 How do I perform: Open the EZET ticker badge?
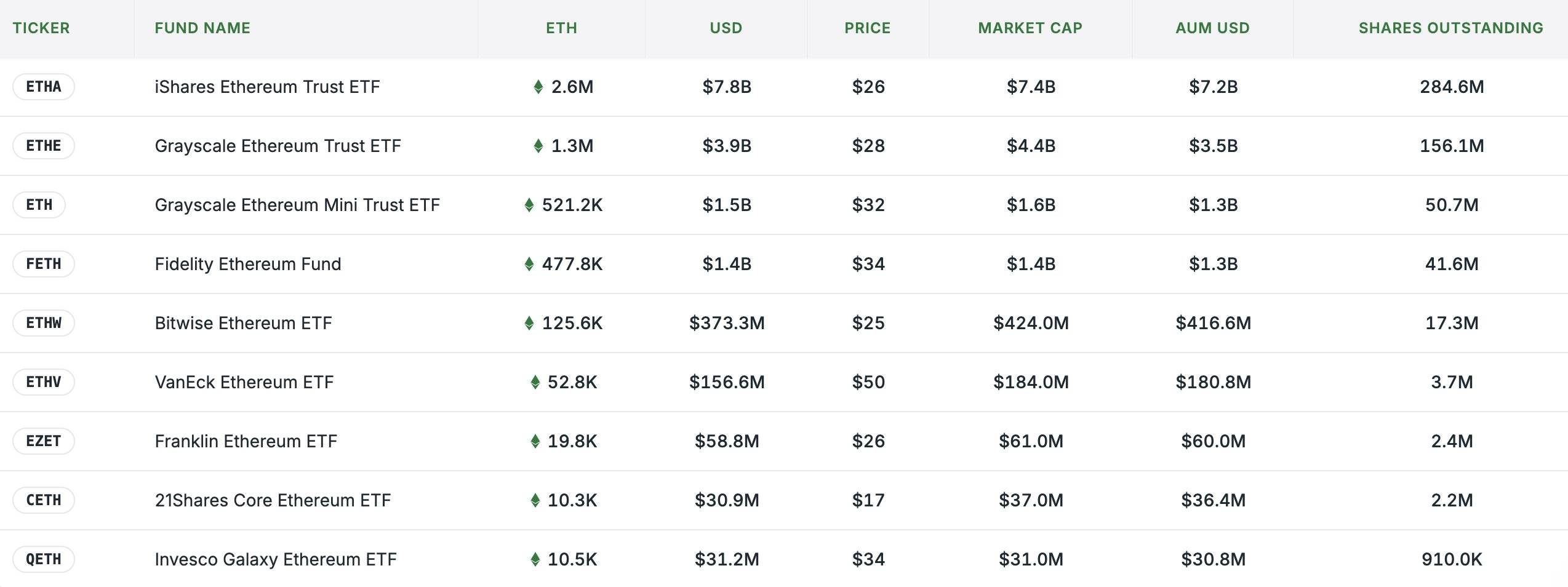coord(44,441)
